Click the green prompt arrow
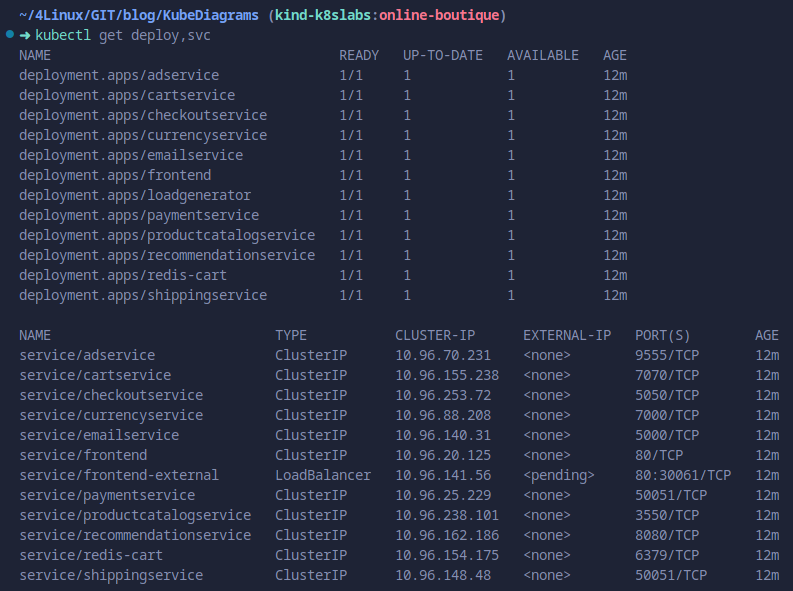 25,35
